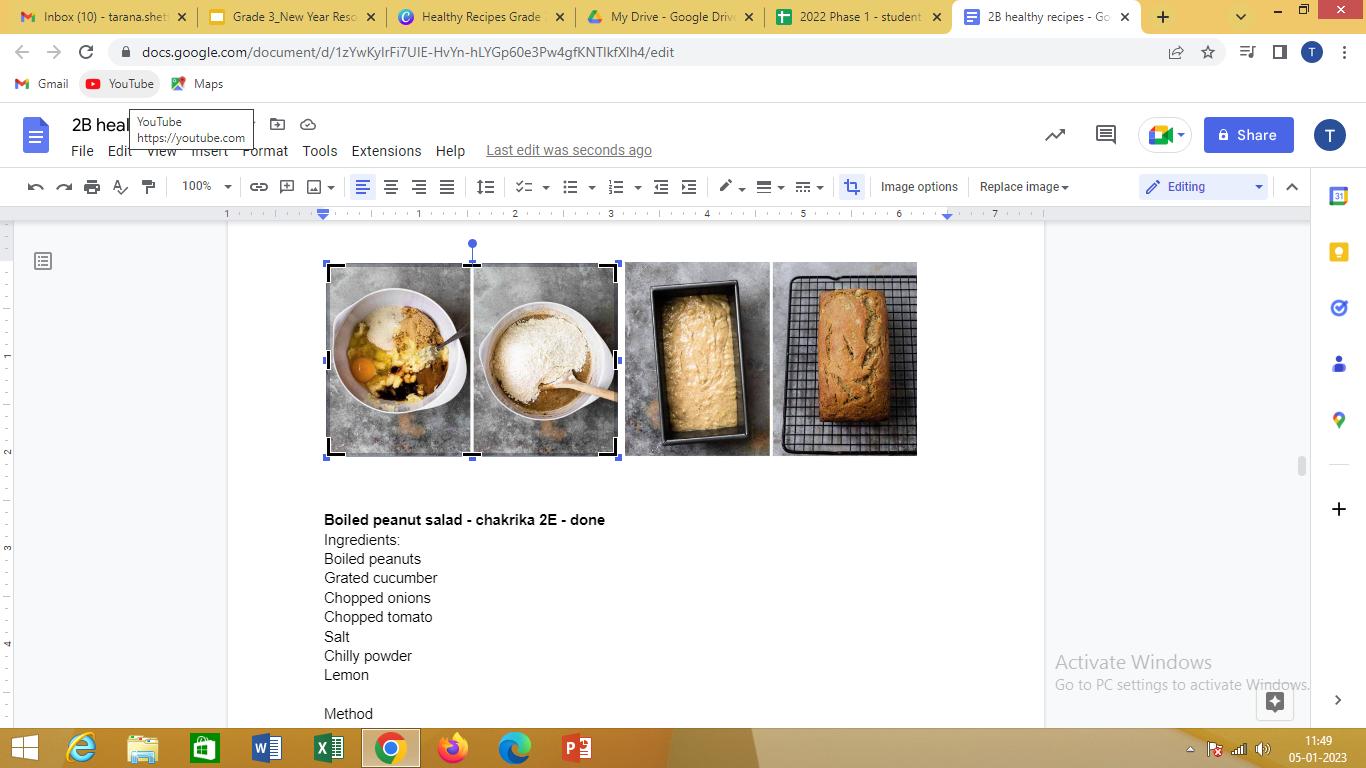The image size is (1366, 768).
Task: Reload the current page
Action: click(86, 52)
